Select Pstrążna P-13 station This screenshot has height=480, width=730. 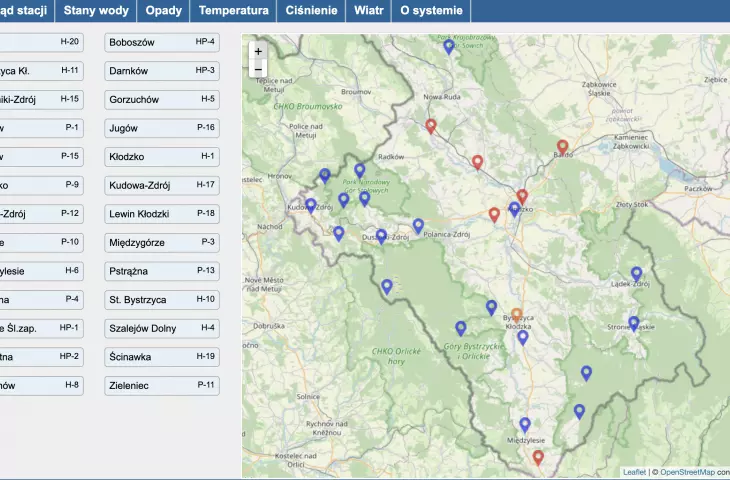162,271
